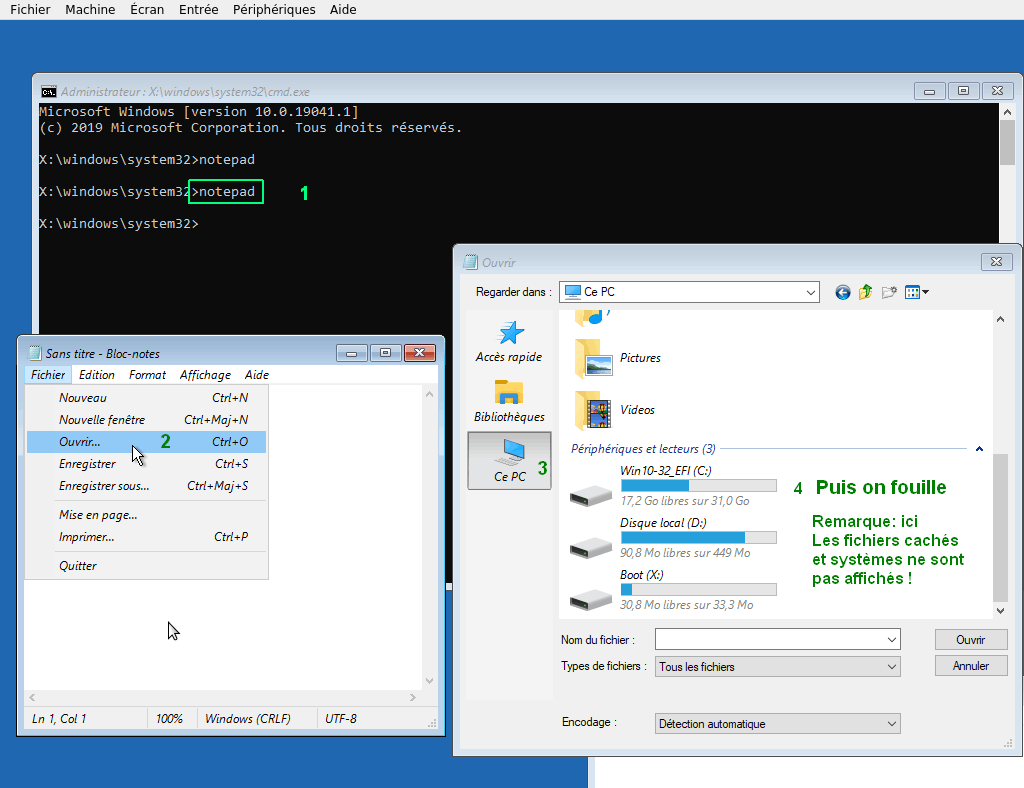Open the Aide menu in Bloc-notes
The height and width of the screenshot is (788, 1024).
click(257, 375)
